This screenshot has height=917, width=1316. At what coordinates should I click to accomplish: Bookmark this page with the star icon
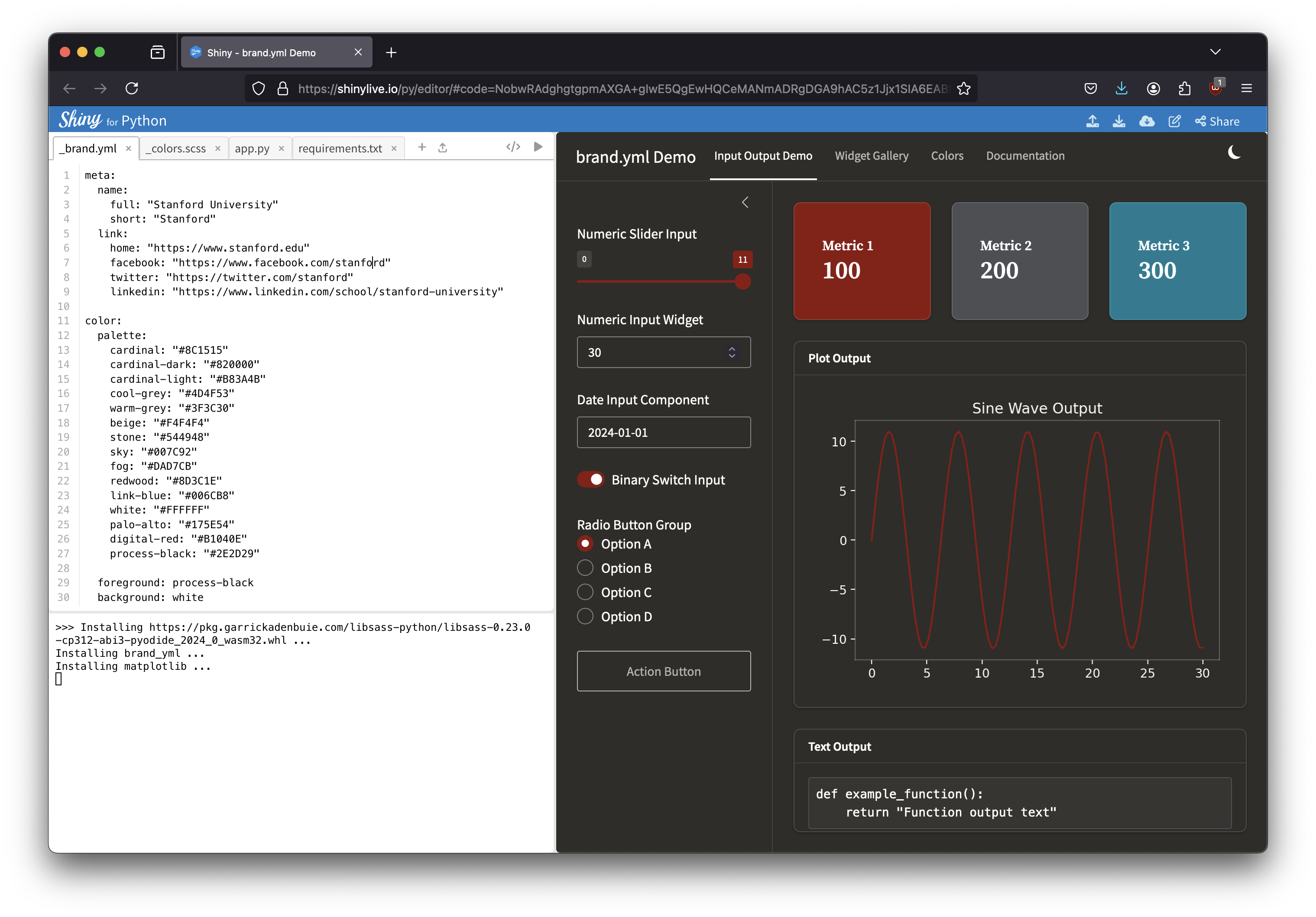coord(964,88)
